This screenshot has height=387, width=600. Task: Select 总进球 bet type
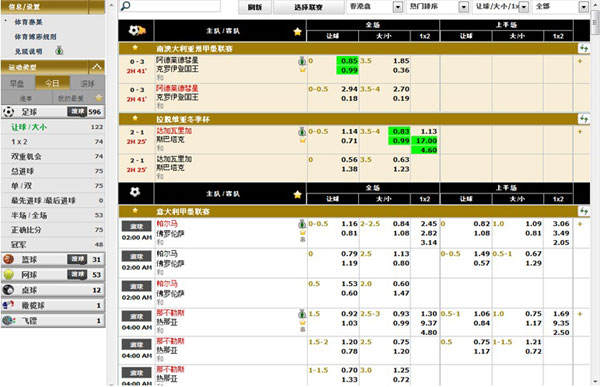[x=23, y=171]
